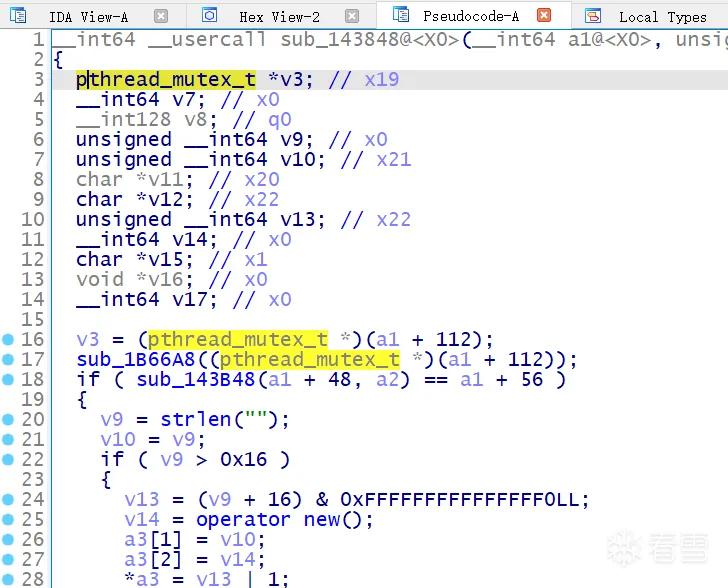Screen dimensions: 728x588
Task: Click variable v10 in its declaration
Action: [x=297, y=159]
